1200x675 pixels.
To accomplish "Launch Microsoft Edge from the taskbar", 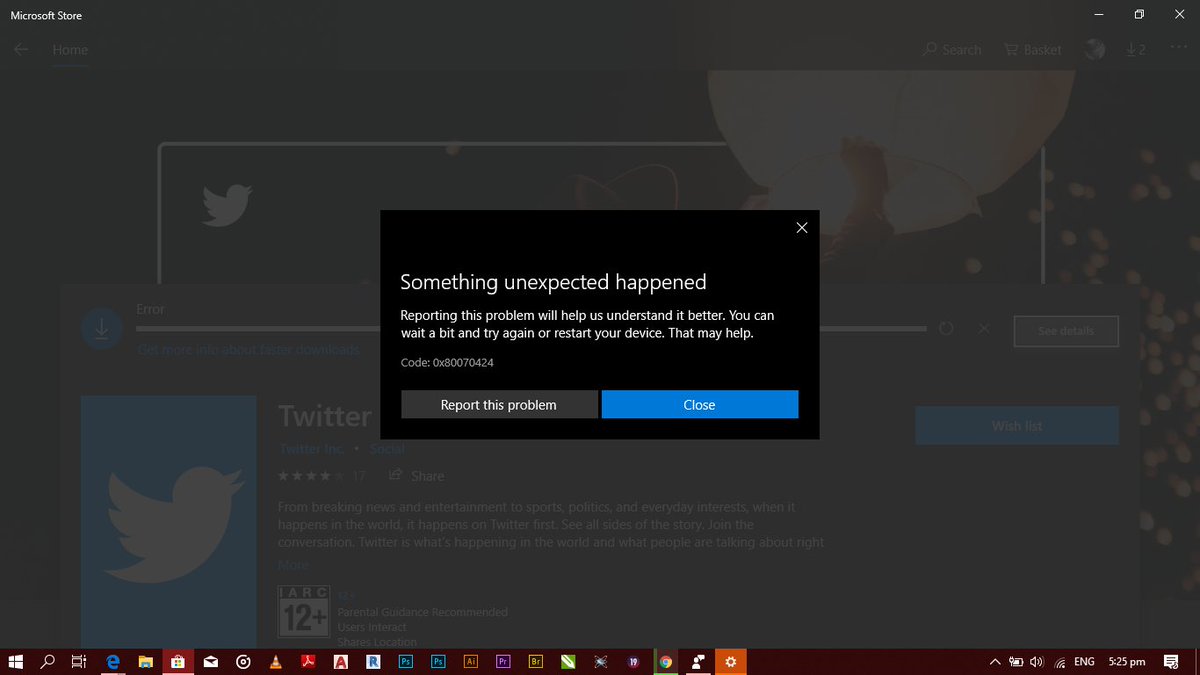I will pos(113,661).
